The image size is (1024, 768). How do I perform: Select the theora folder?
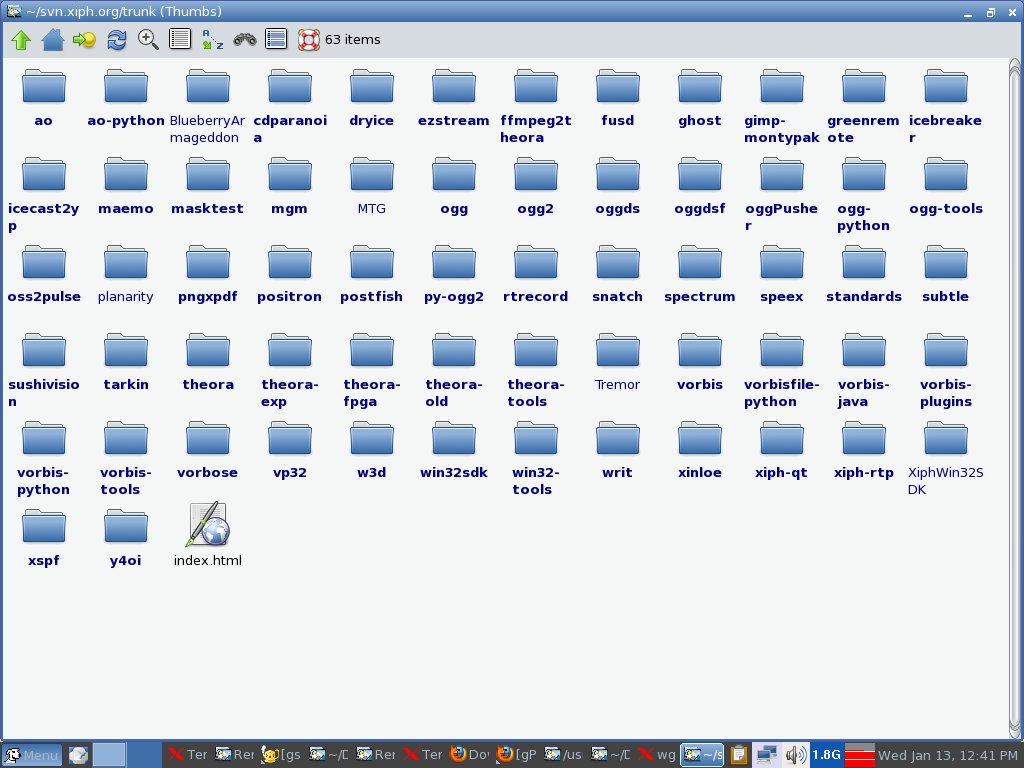point(208,362)
